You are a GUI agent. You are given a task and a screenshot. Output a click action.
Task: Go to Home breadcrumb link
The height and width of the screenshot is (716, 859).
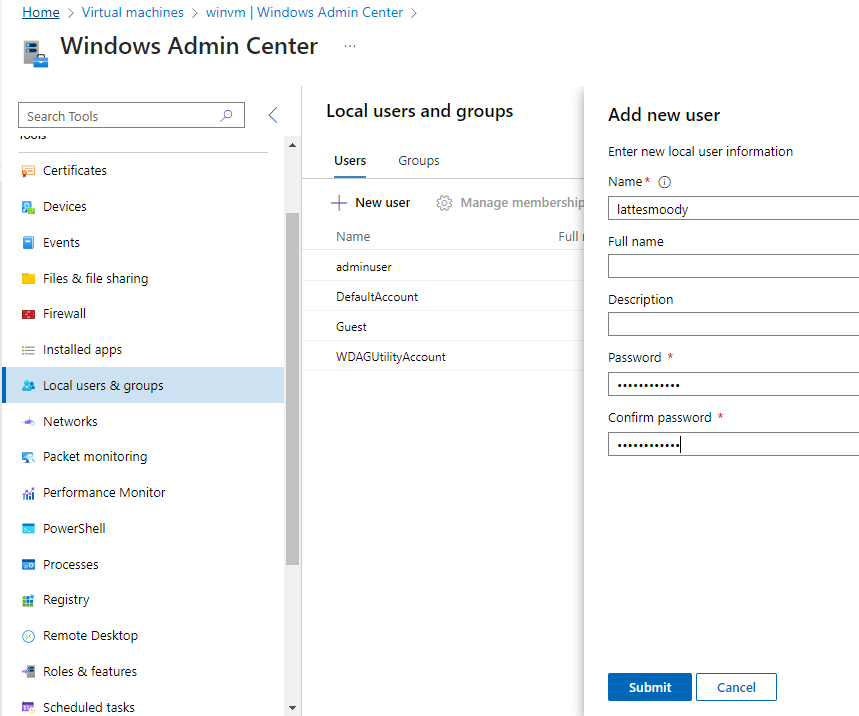click(41, 12)
